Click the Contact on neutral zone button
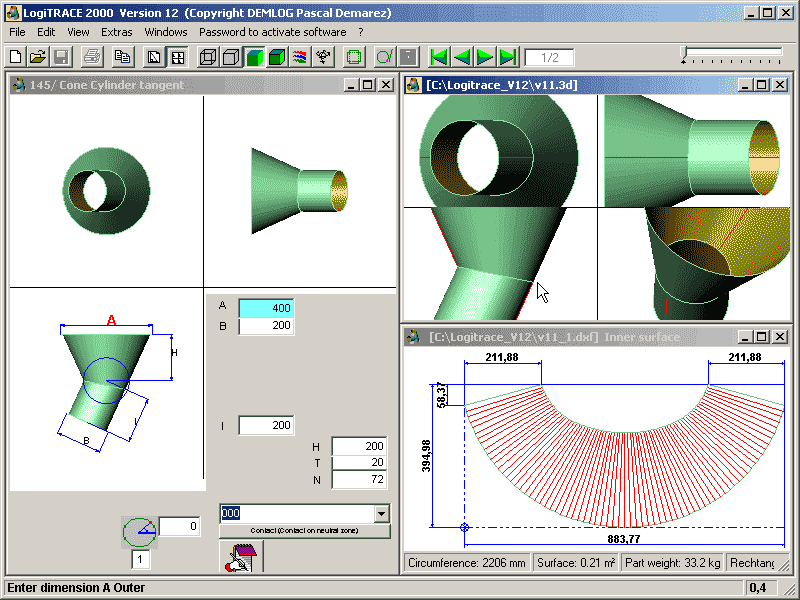 (x=305, y=531)
